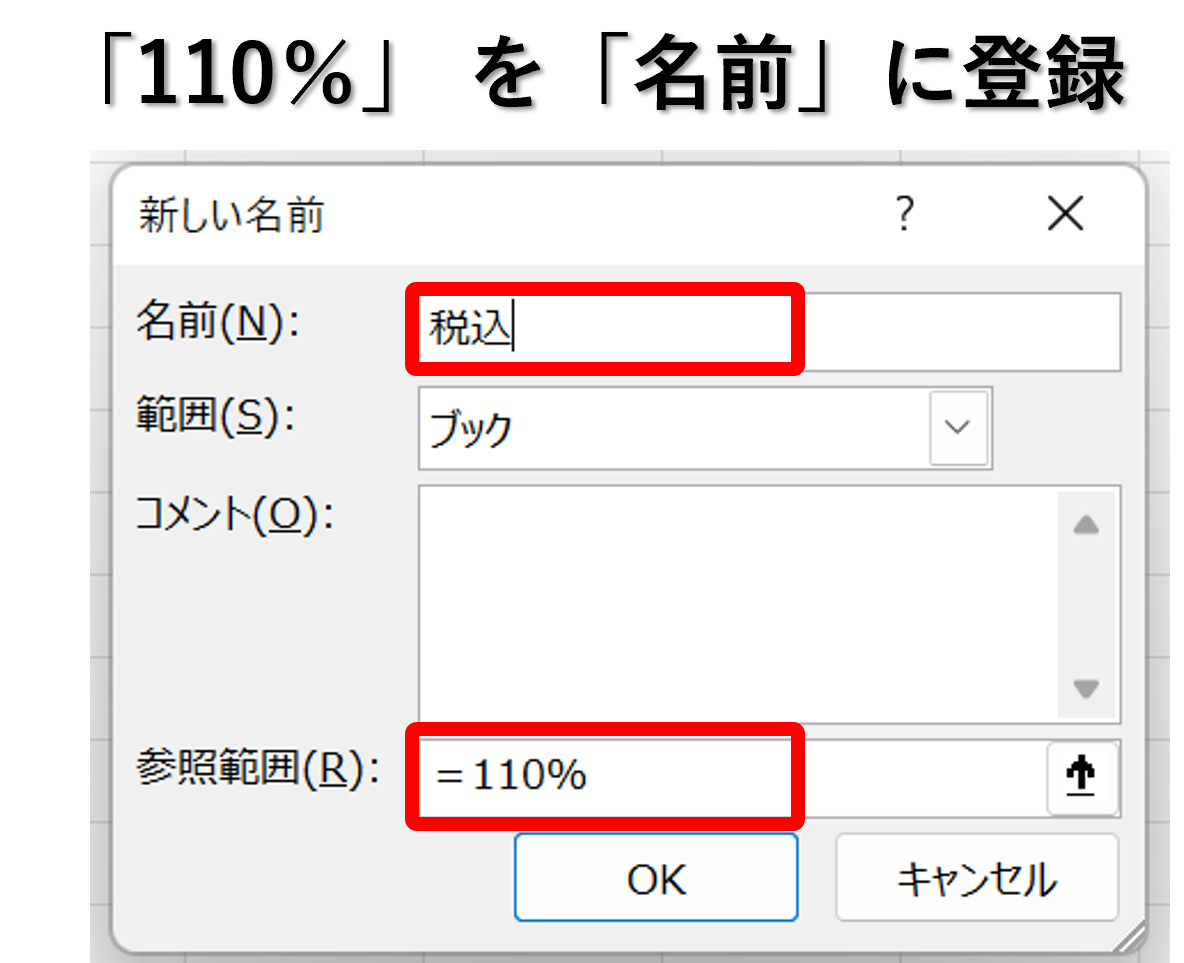Viewport: 1184px width, 963px height.
Task: Click the 参照範囲 field containing =110%
Action: pos(732,776)
